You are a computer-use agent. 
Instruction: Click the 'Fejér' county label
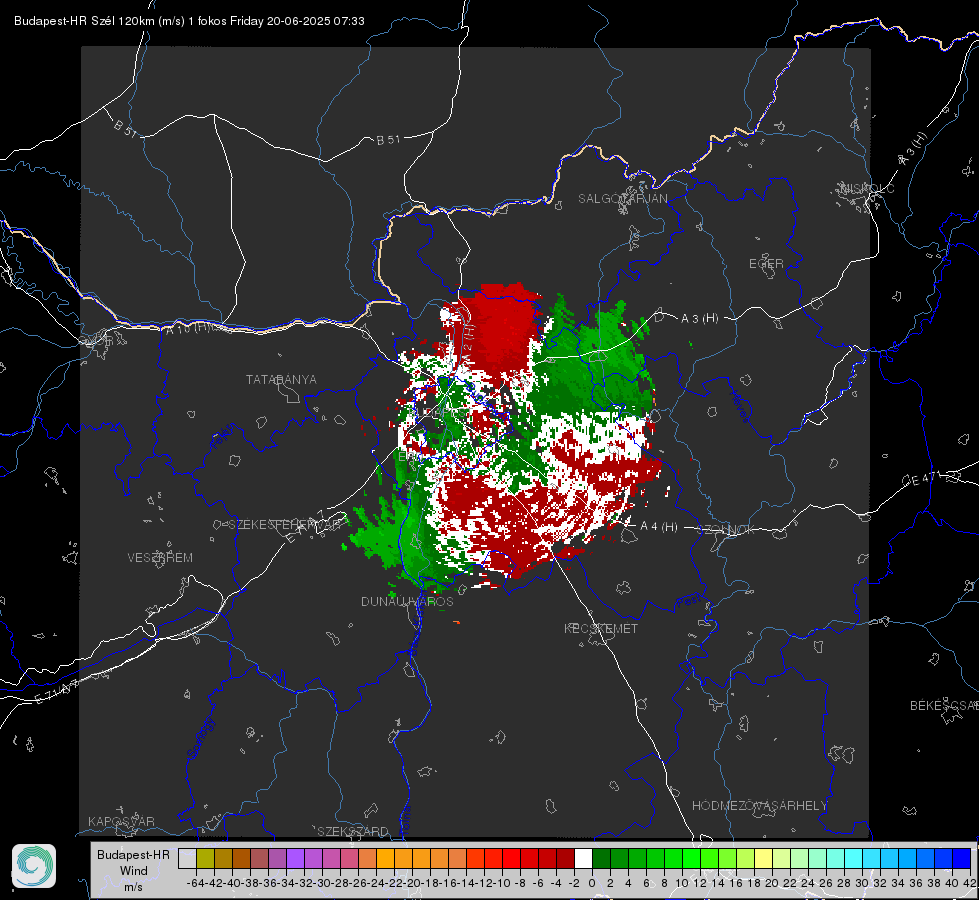224,438
